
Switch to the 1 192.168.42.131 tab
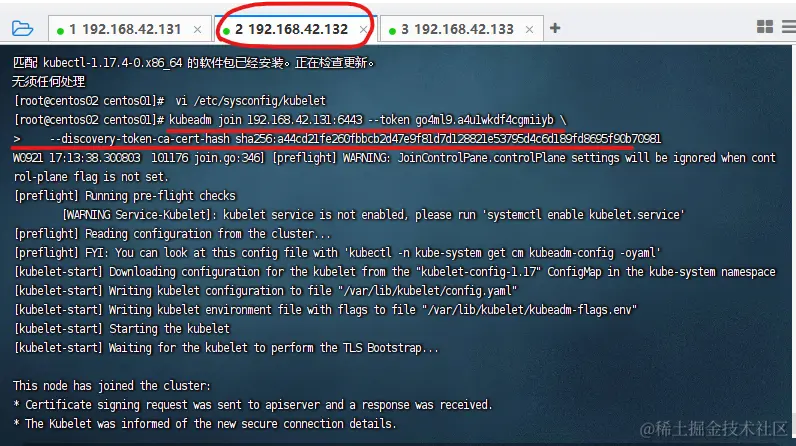pyautogui.click(x=125, y=29)
